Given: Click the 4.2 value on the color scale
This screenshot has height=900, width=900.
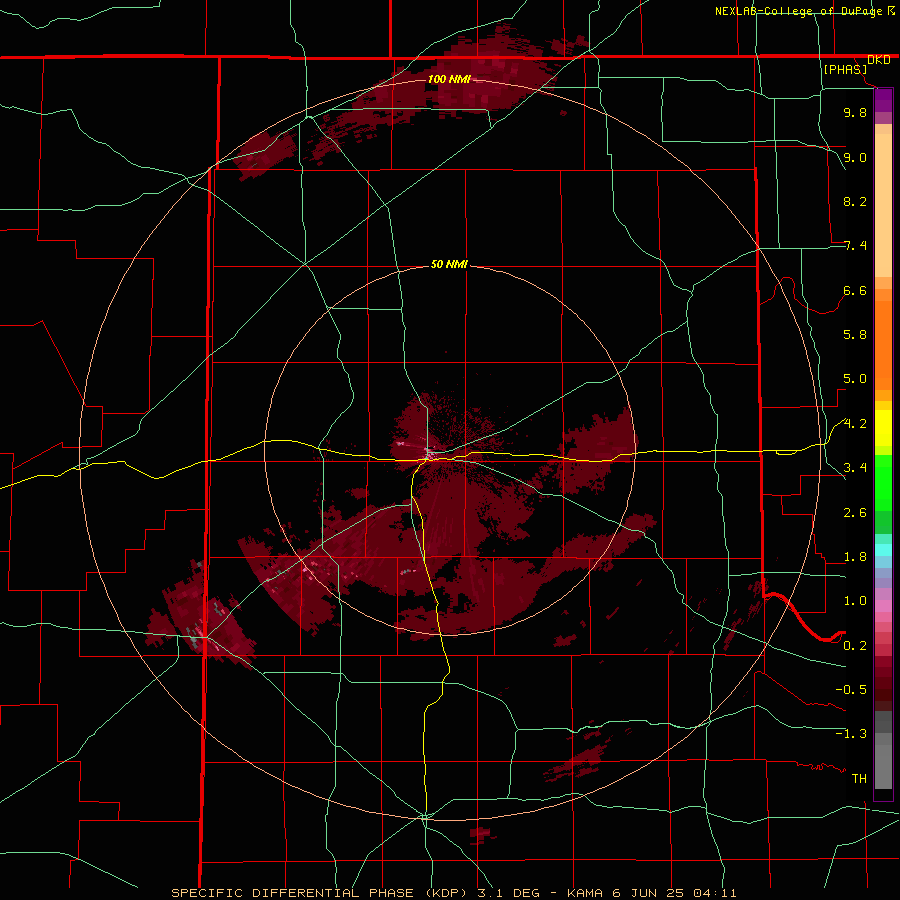Looking at the screenshot, I should click(x=855, y=424).
